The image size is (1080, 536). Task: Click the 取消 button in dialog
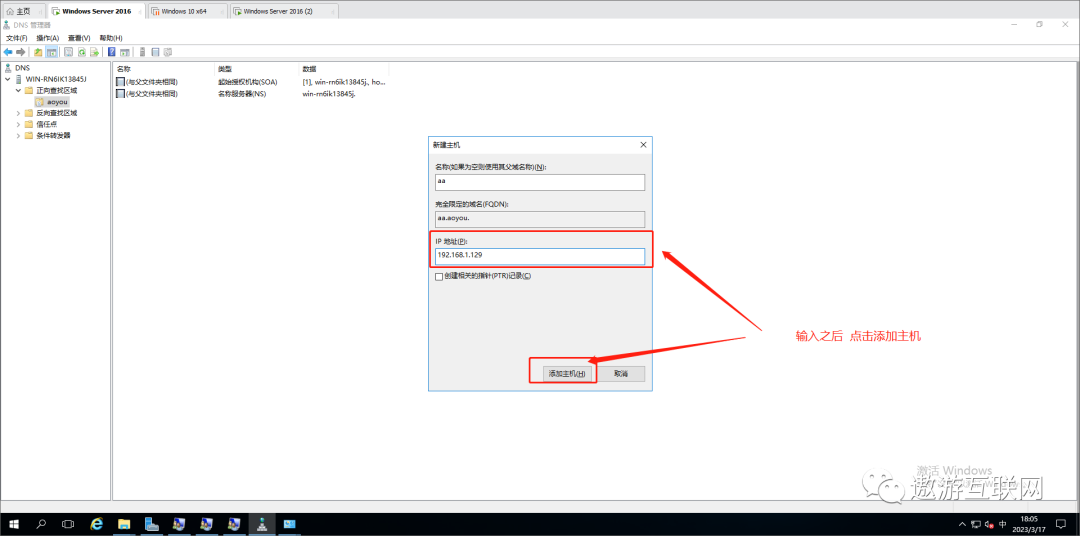coord(621,373)
